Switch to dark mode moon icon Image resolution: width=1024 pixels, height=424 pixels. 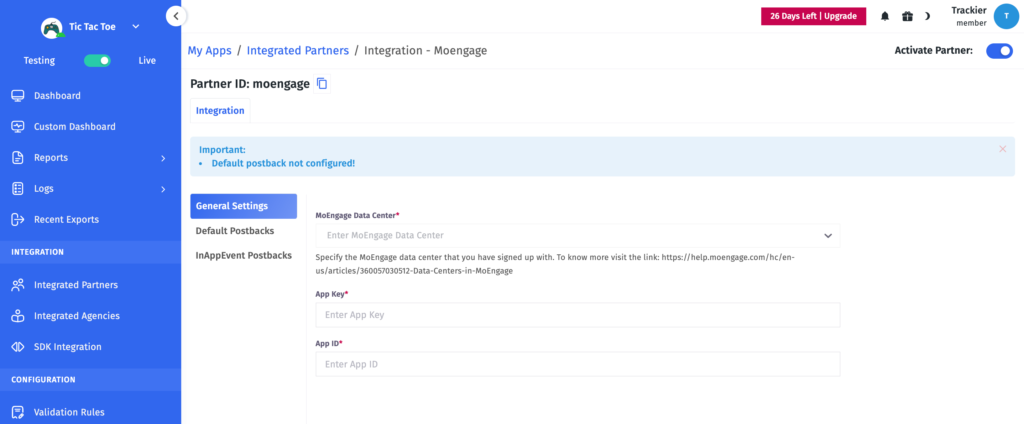(927, 16)
